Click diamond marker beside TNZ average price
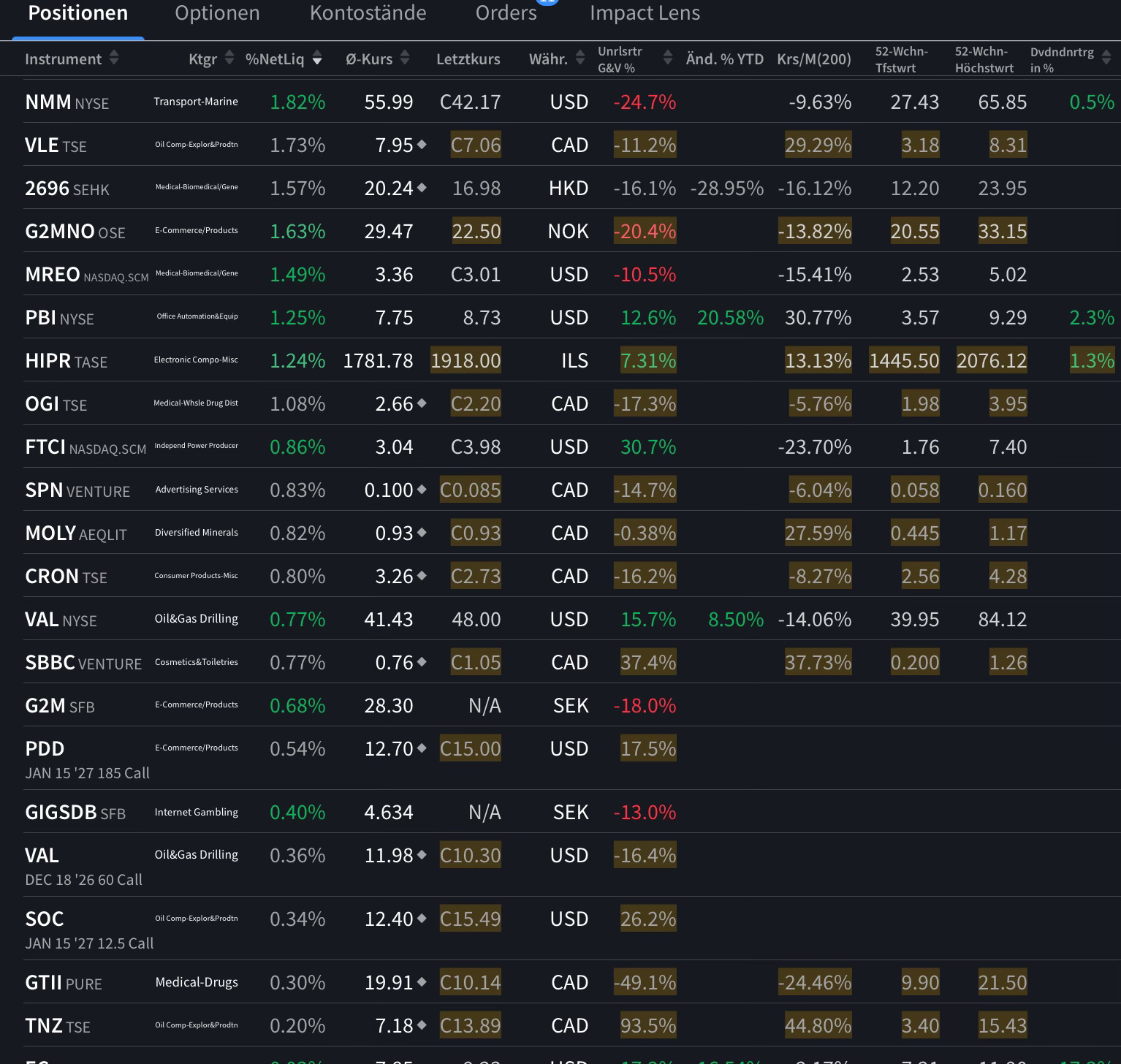The width and height of the screenshot is (1121, 1064). click(422, 1025)
